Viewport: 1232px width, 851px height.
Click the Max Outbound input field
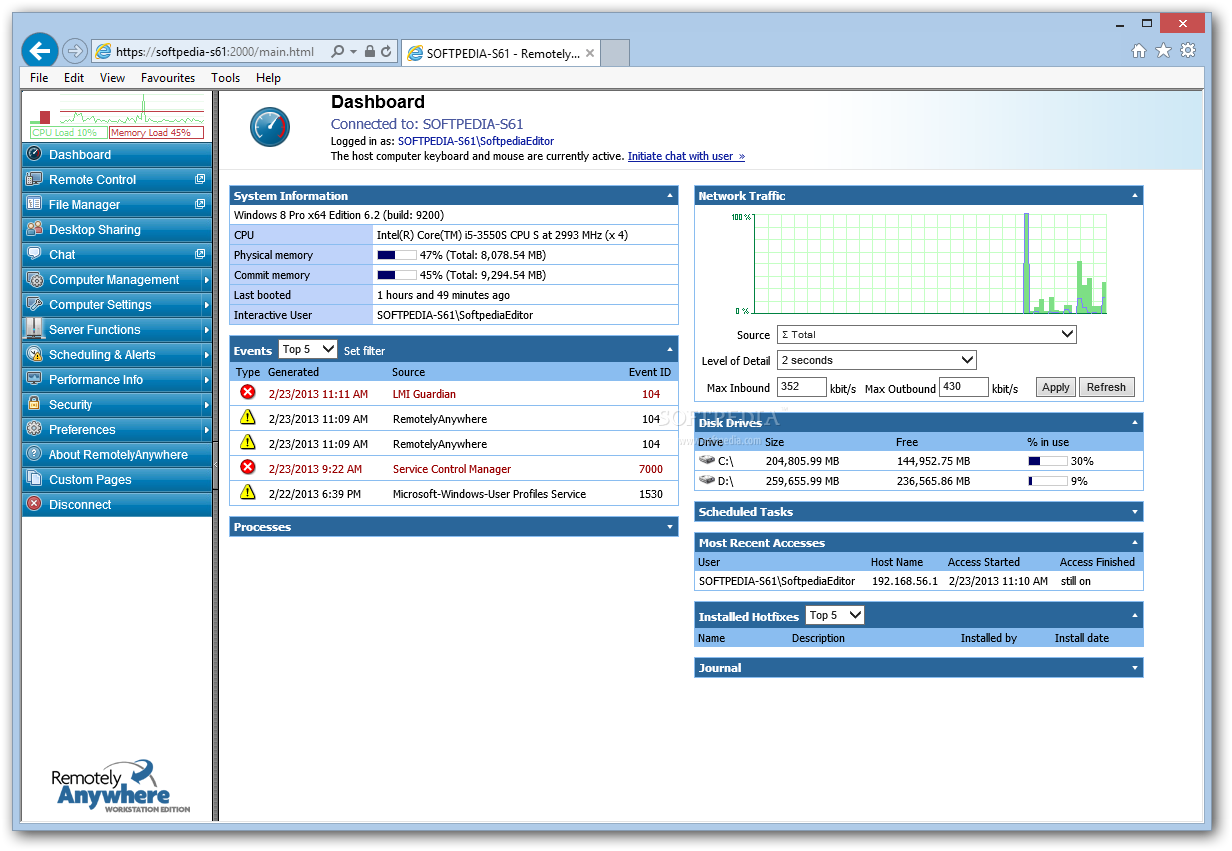(x=964, y=387)
